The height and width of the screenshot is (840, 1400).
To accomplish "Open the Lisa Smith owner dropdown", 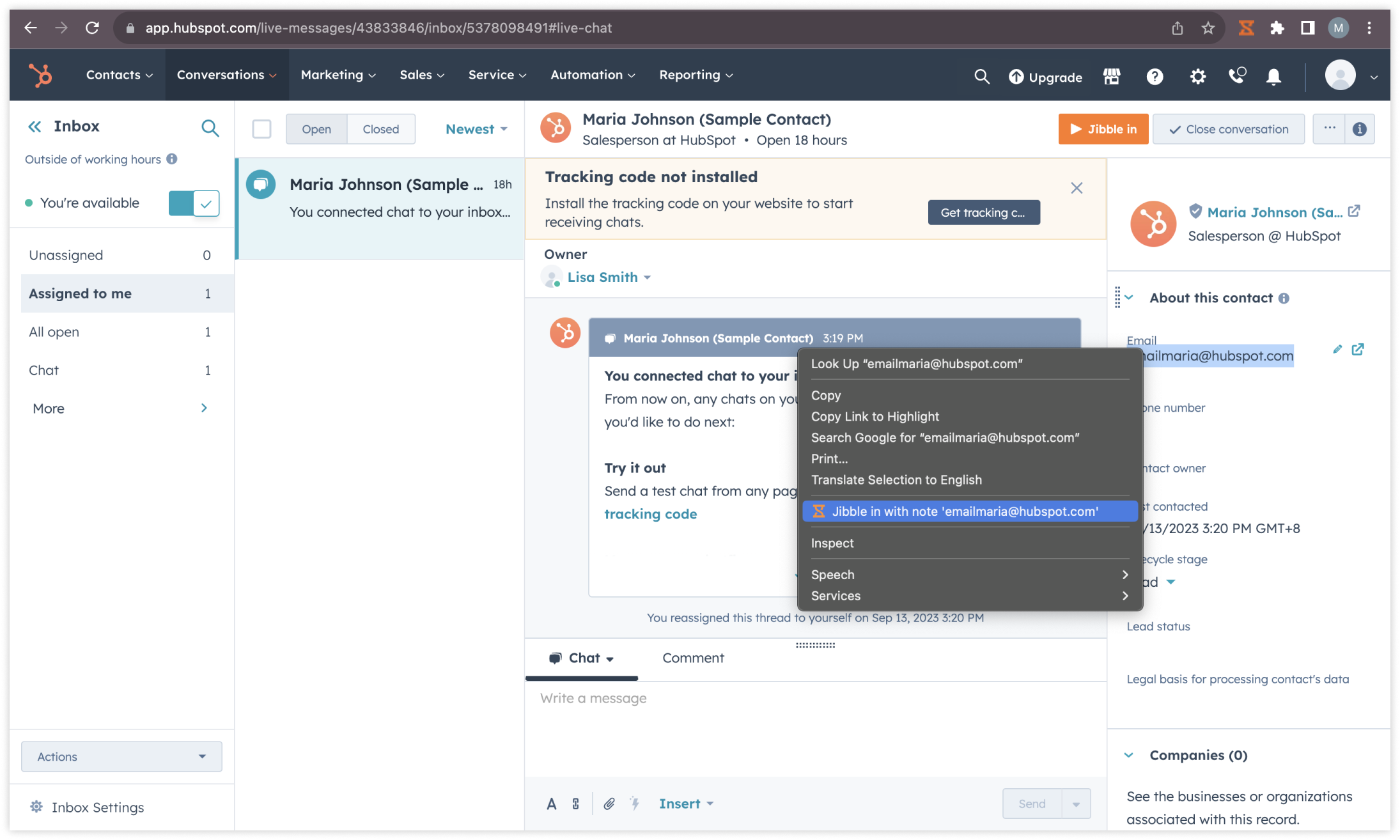I will 609,277.
